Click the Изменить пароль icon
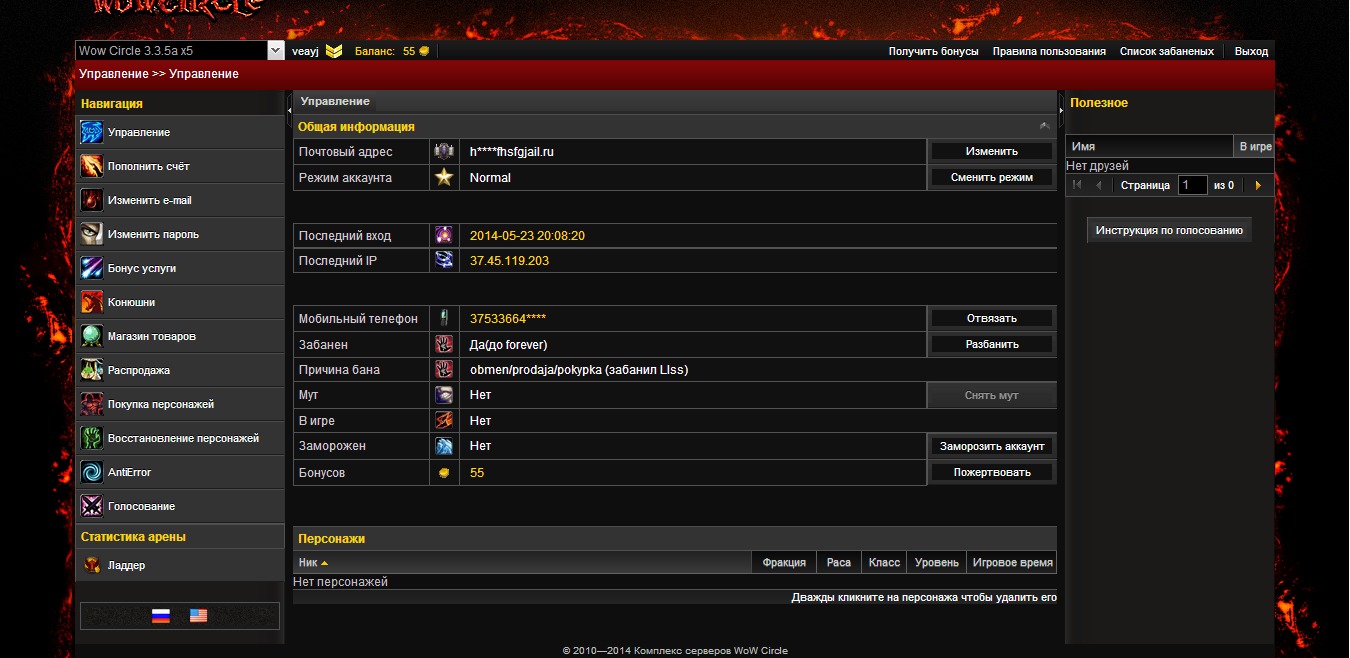The image size is (1350, 658). click(x=92, y=234)
